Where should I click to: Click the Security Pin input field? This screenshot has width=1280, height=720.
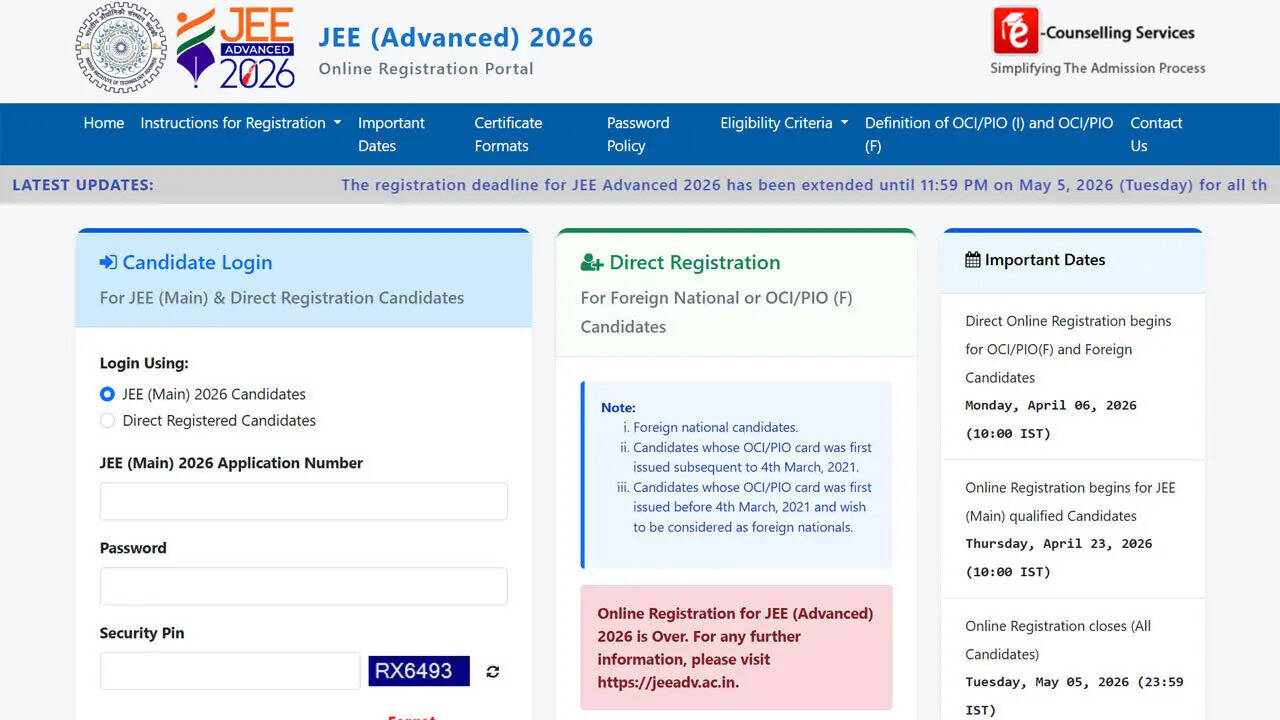pyautogui.click(x=230, y=671)
